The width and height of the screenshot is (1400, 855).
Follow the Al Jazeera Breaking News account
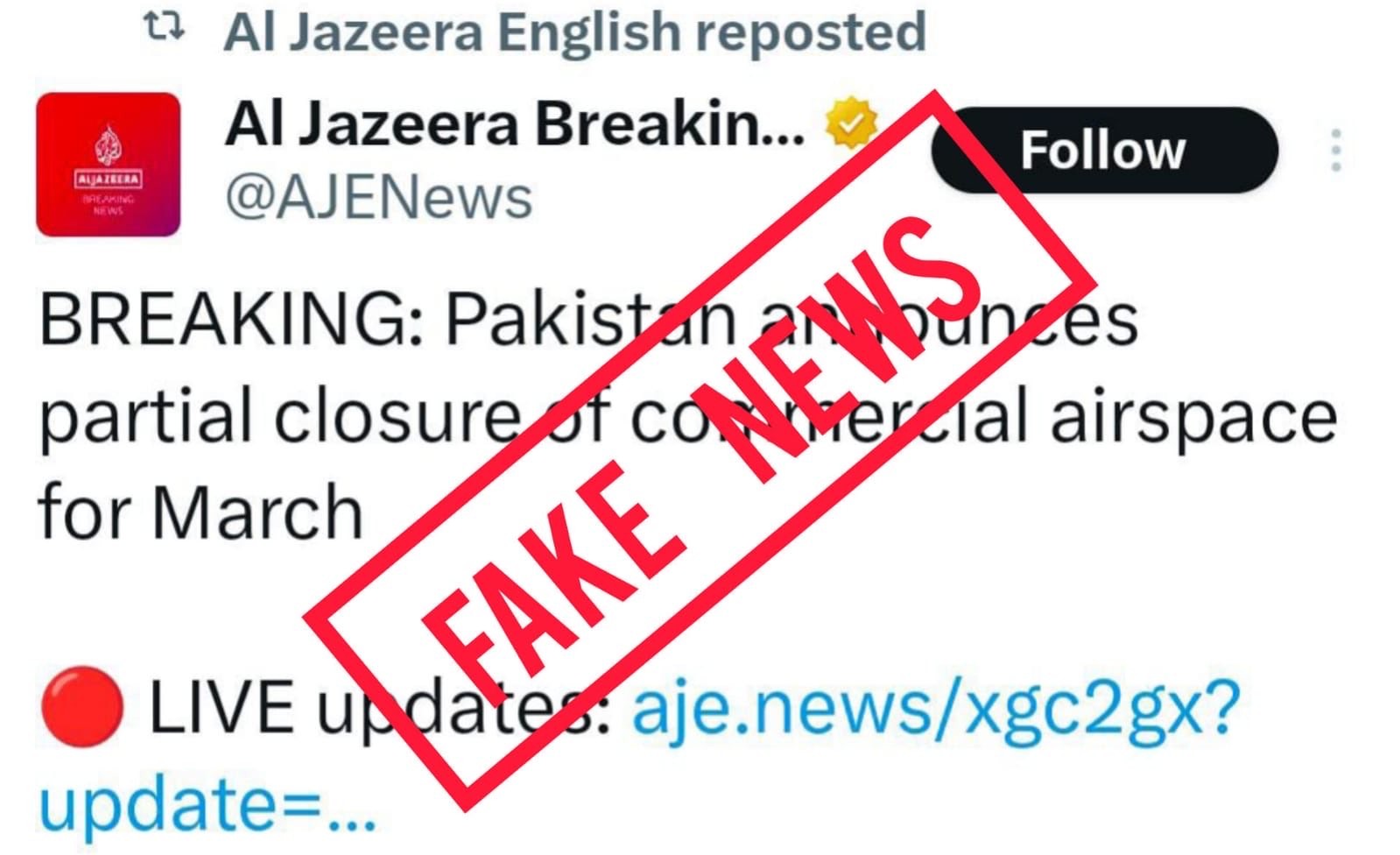pyautogui.click(x=1104, y=150)
